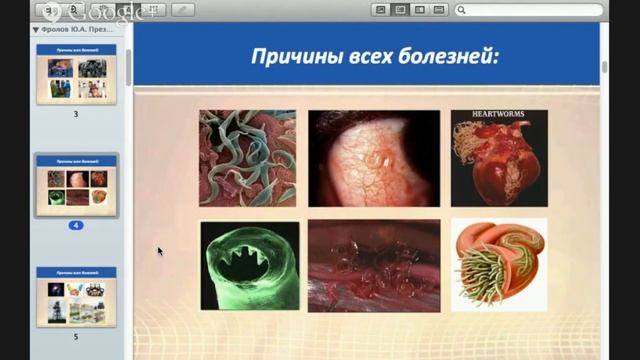This screenshot has height=360, width=640.
Task: Switch to contact sheet view
Action: coord(439,10)
